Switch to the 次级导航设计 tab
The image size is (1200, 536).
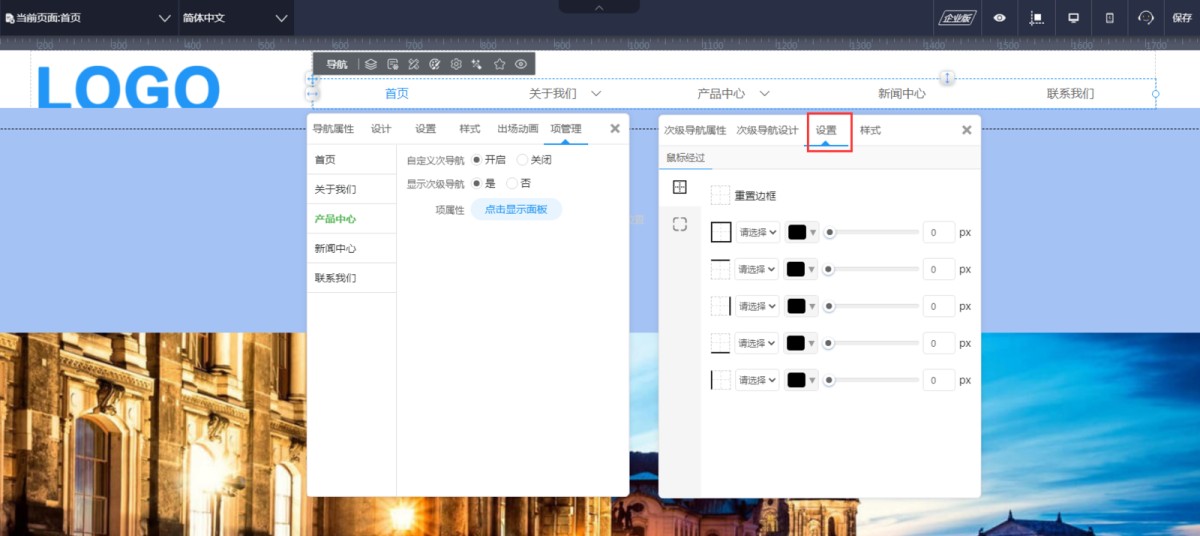click(x=767, y=131)
